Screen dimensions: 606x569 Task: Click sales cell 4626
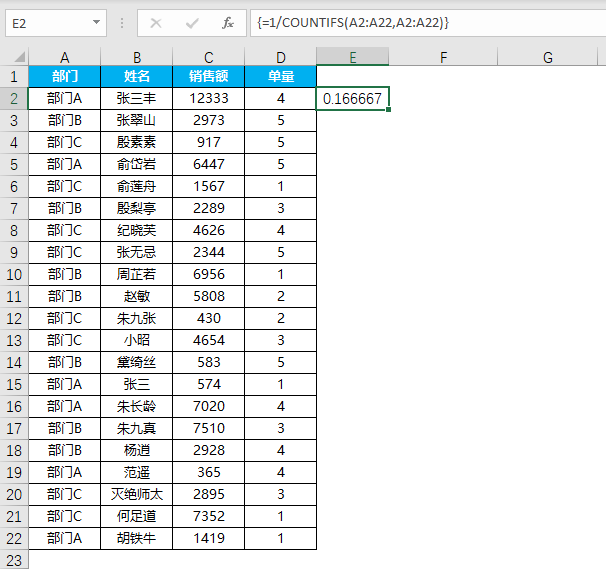209,231
